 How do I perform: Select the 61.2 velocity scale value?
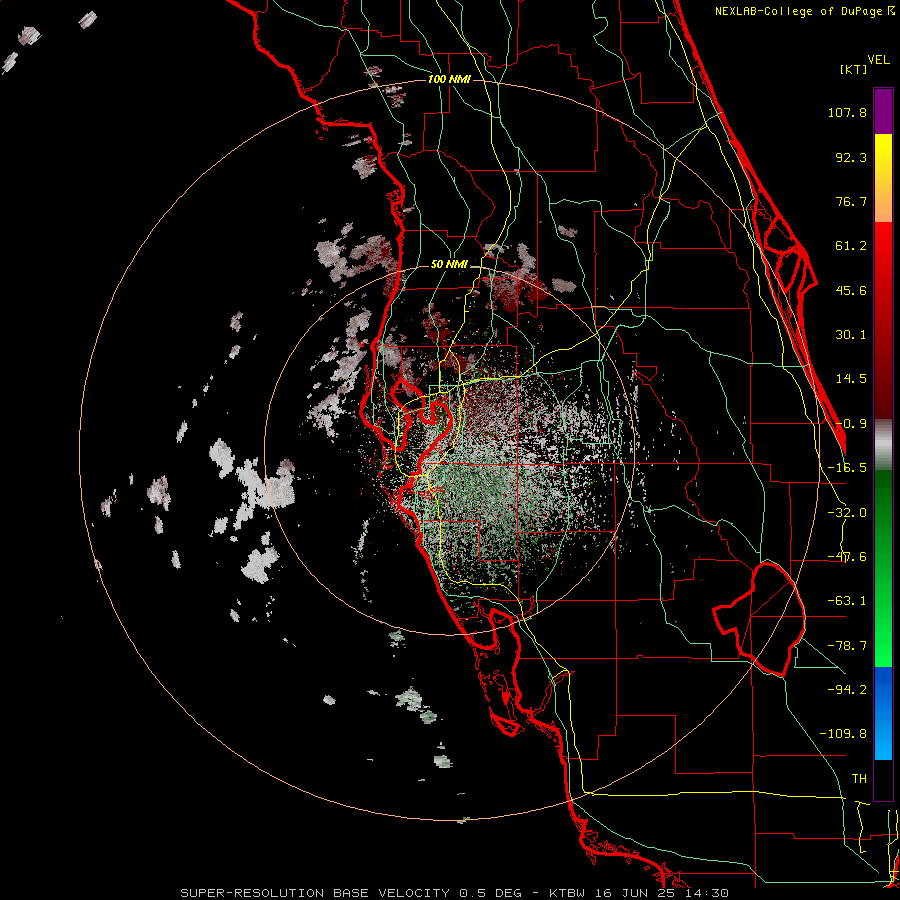point(851,246)
